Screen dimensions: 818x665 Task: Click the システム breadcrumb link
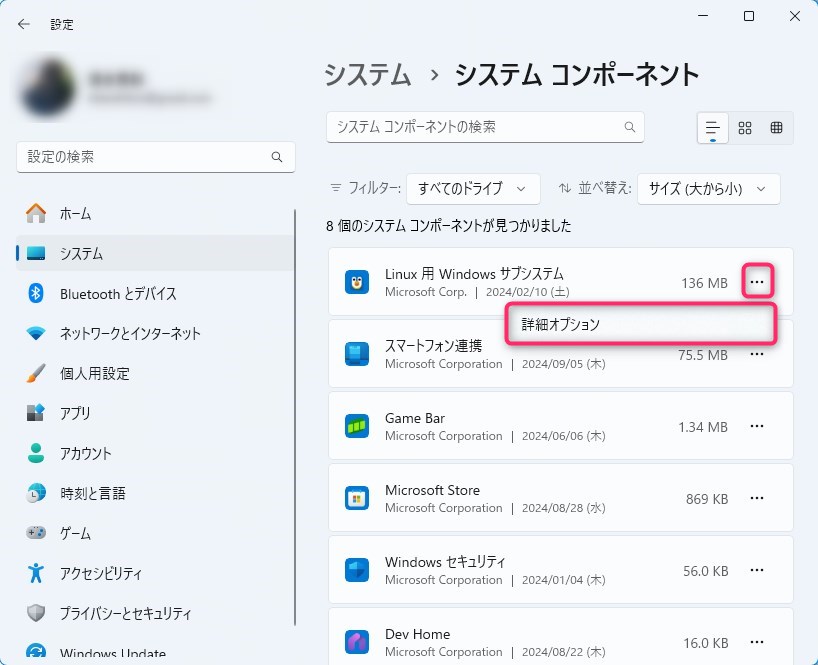click(368, 74)
